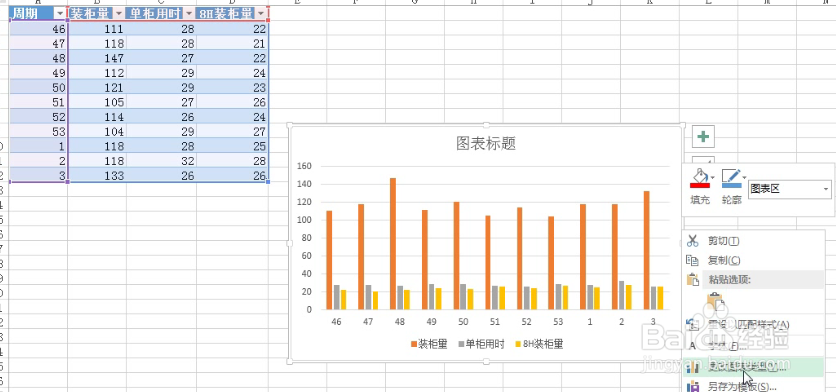Viewport: 836px width, 392px height.
Task: Open the fill color dropdown arrow
Action: (x=713, y=177)
